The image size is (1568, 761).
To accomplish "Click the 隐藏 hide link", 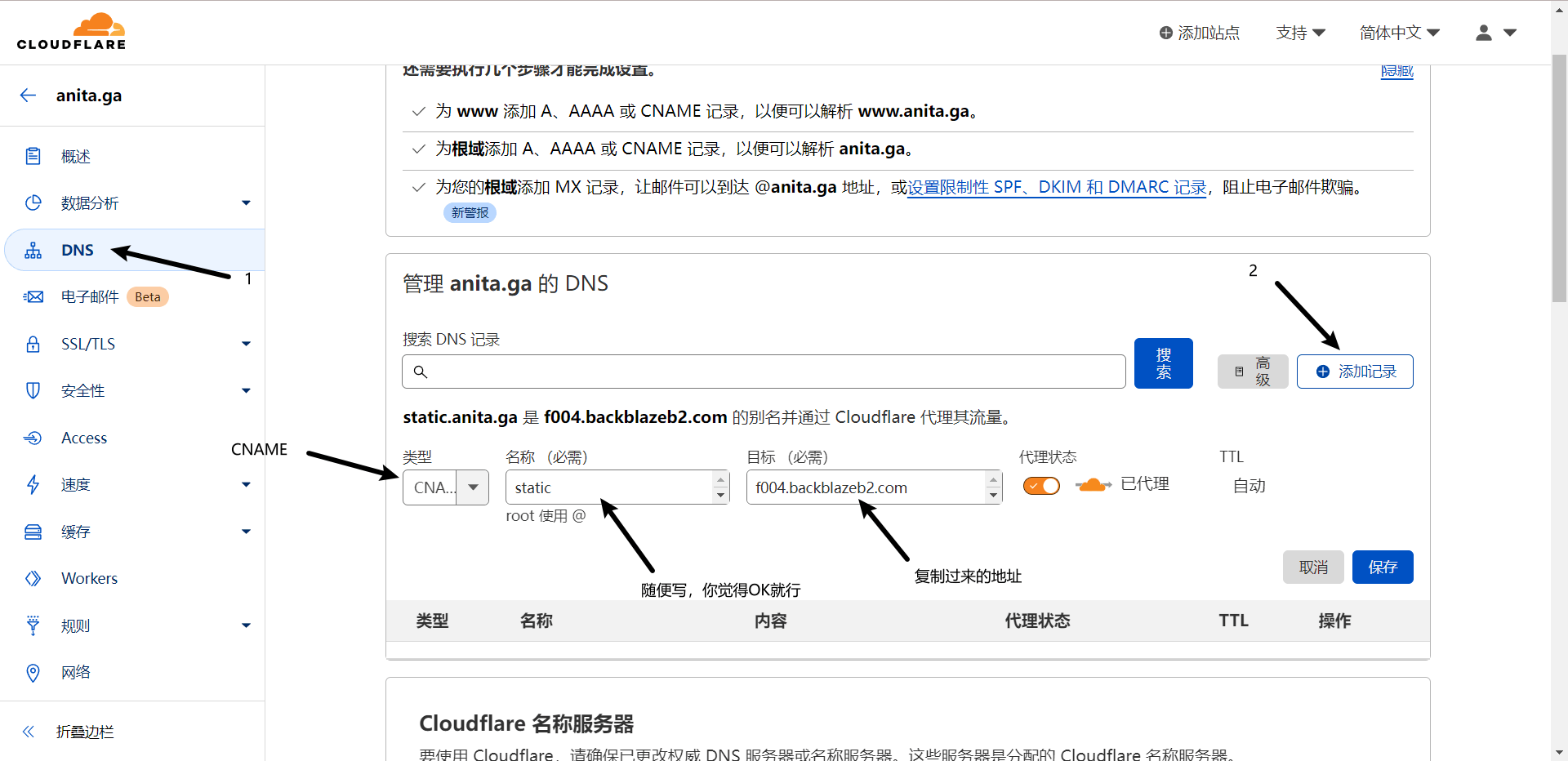I will (x=1397, y=71).
